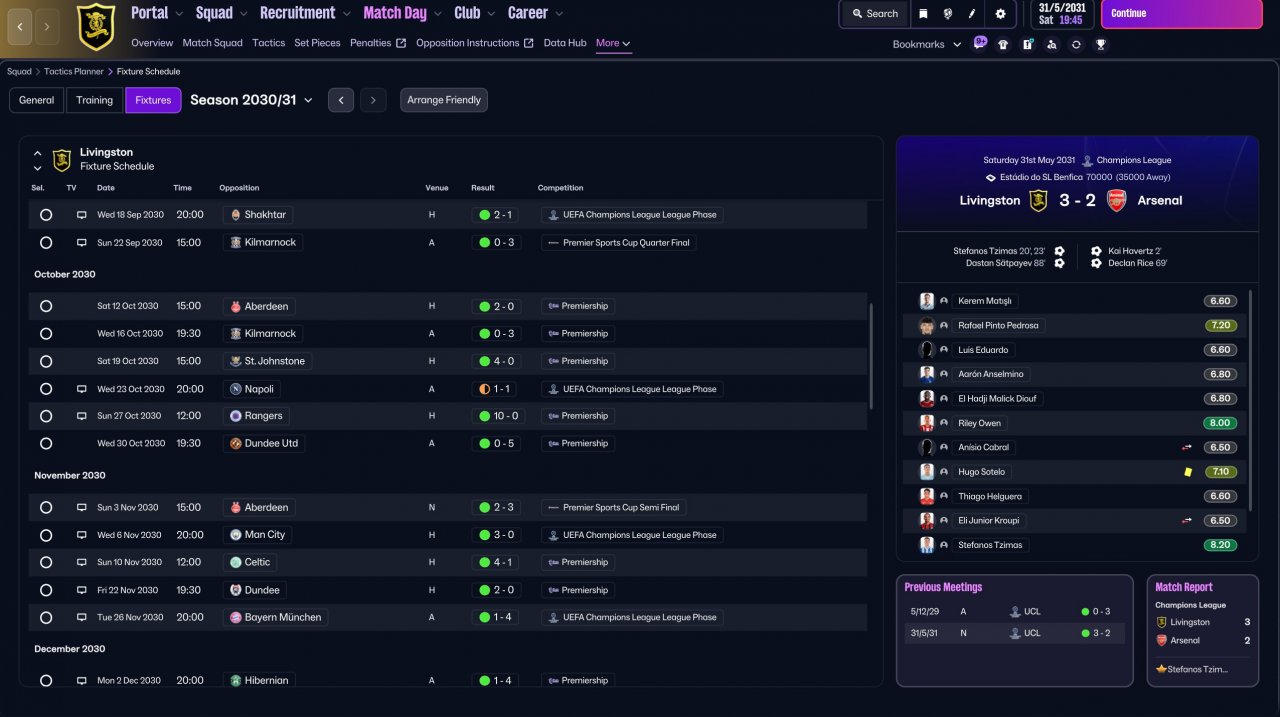This screenshot has height=717, width=1280.
Task: Select the 12 Oct Aberdeen fixture radio button
Action: [46, 306]
